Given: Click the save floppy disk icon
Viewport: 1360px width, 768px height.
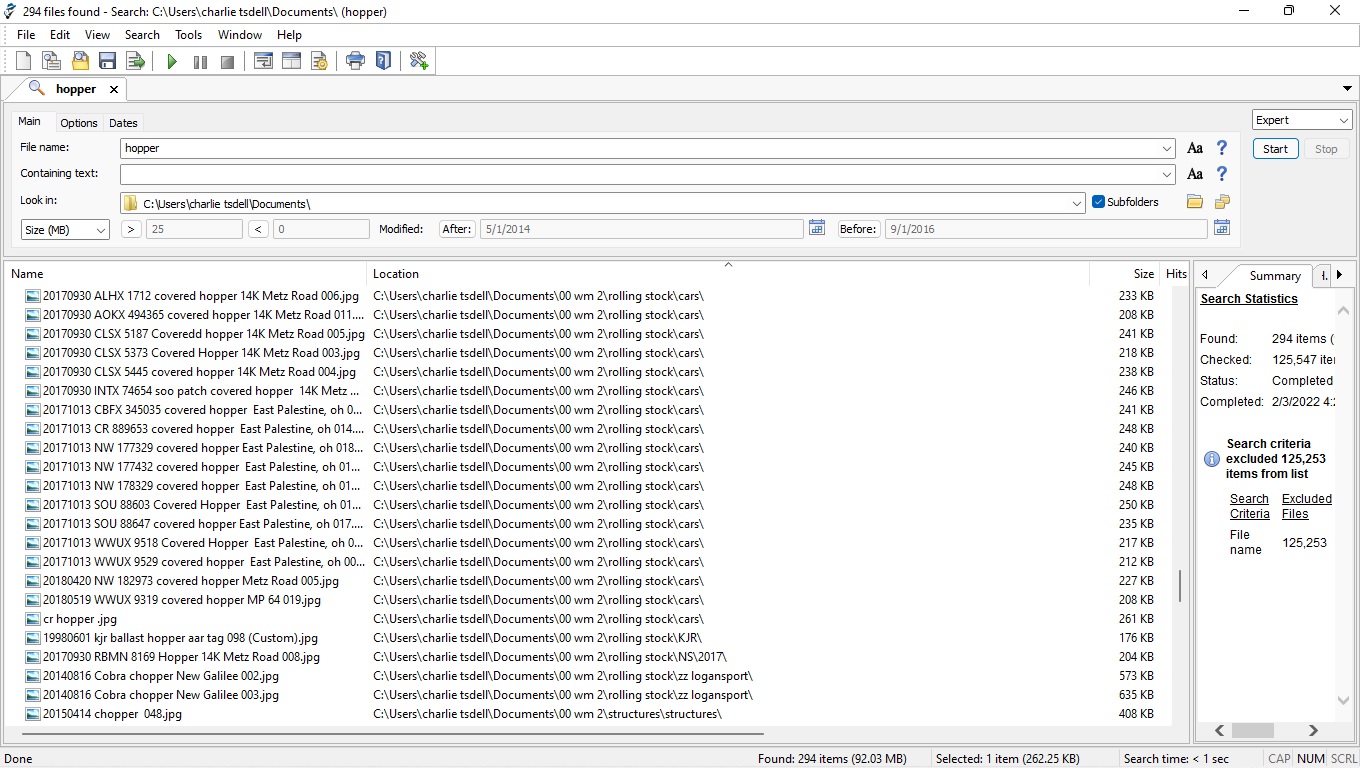Looking at the screenshot, I should point(107,62).
